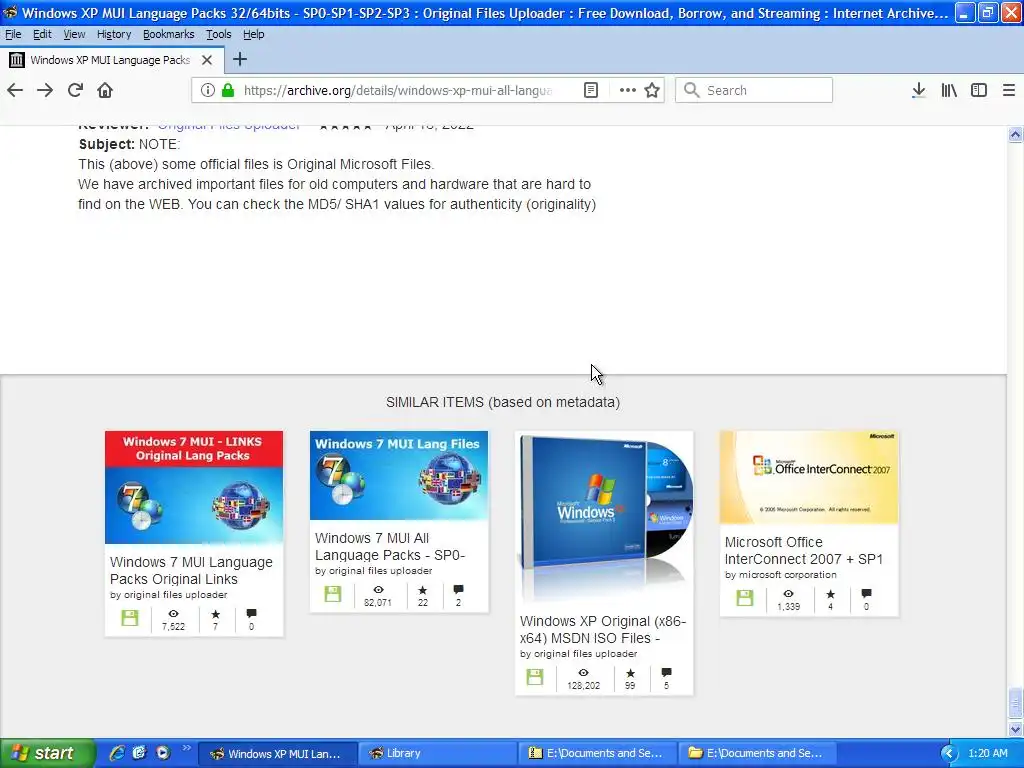The image size is (1024, 768).
Task: Open the Home page icon
Action: [105, 90]
